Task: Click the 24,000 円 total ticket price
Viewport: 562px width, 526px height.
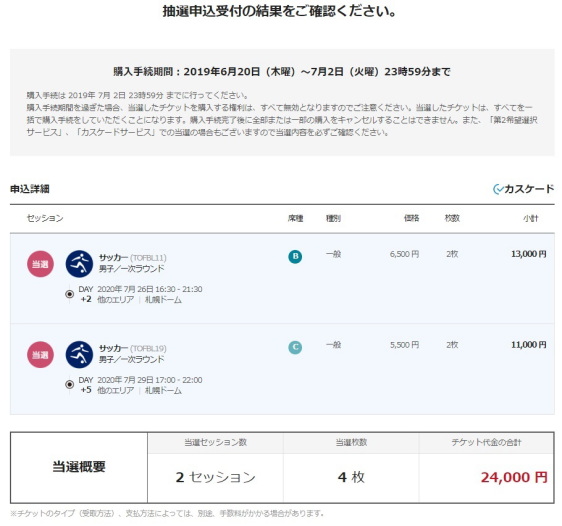Action: pyautogui.click(x=514, y=477)
